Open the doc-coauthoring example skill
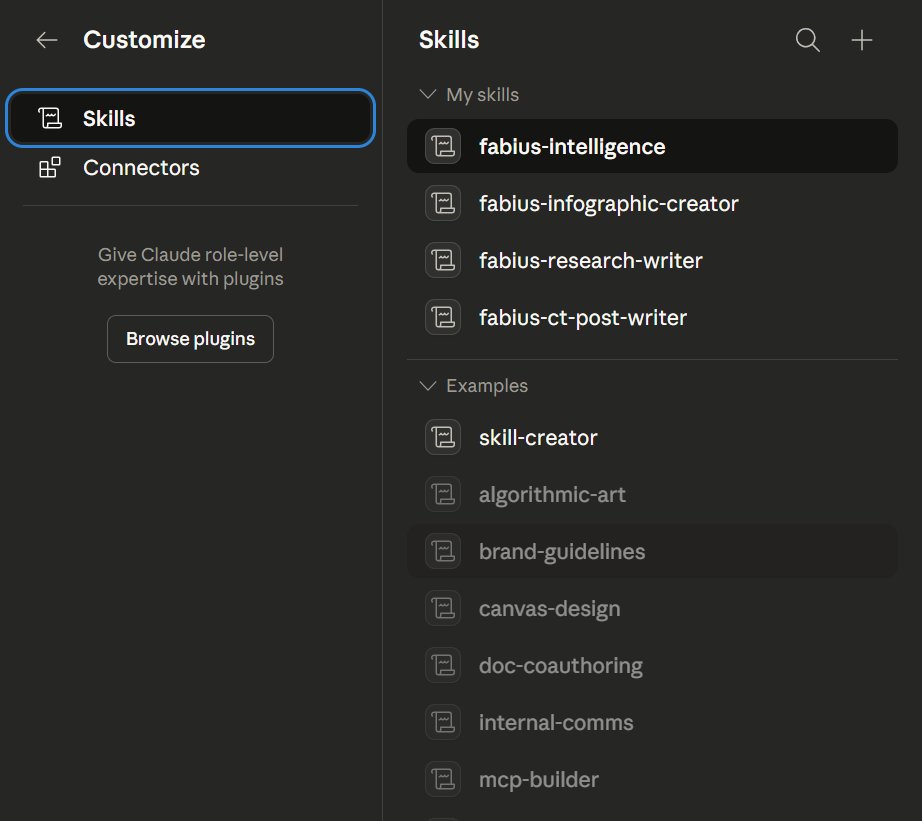Screen dimensions: 922x821 [x=560, y=666]
